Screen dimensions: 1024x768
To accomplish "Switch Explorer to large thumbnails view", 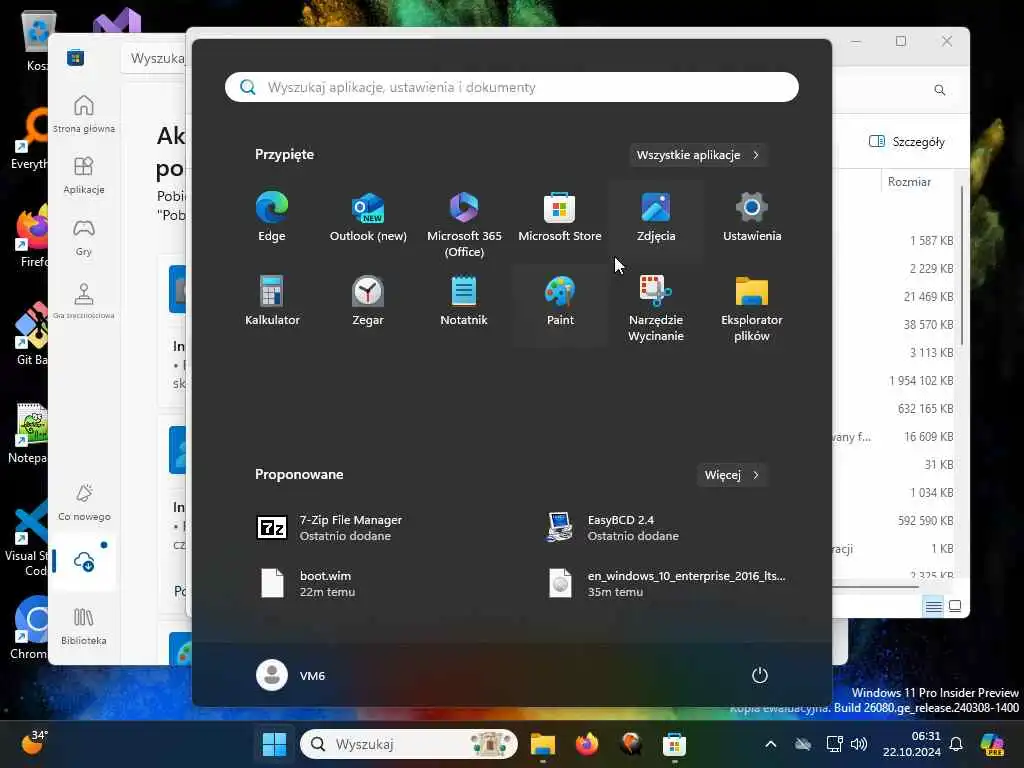I will coord(955,607).
